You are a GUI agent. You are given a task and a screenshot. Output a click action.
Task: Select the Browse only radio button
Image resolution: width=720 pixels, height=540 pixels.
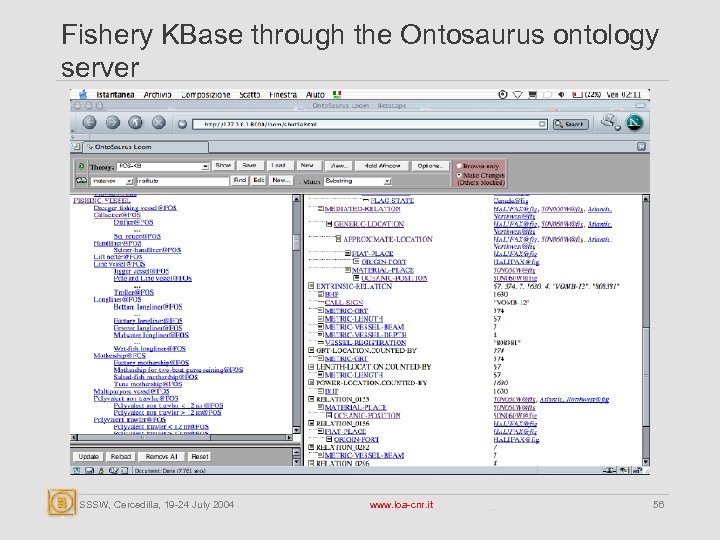pyautogui.click(x=459, y=165)
